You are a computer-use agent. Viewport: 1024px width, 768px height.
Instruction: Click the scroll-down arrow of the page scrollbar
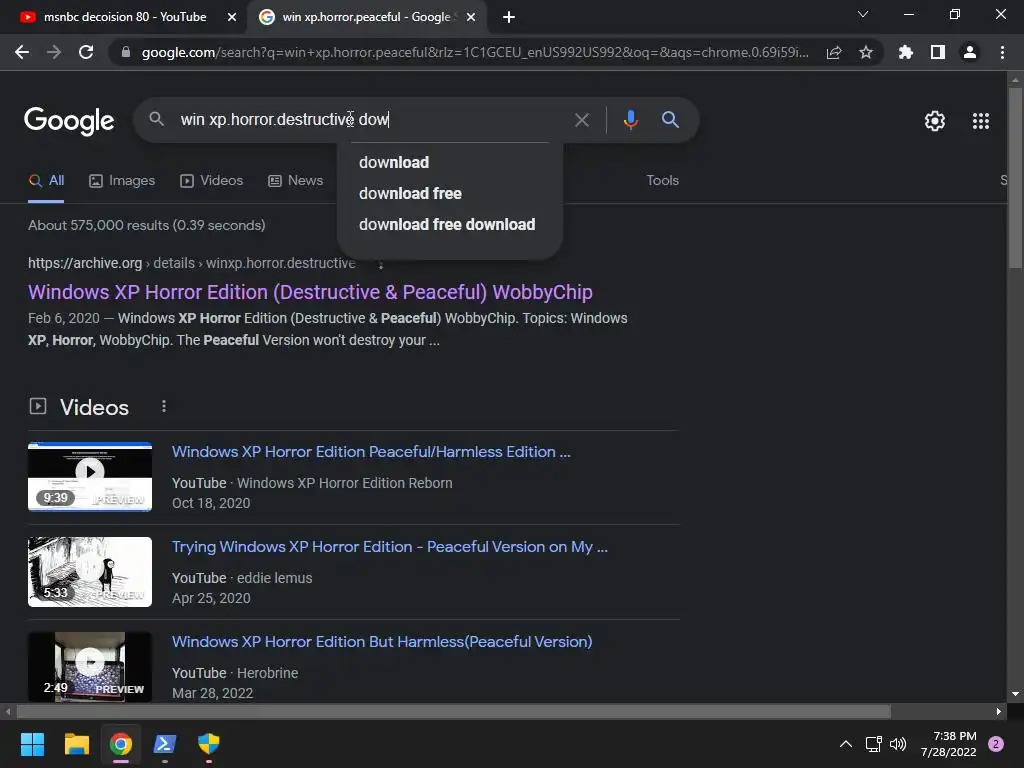click(x=1015, y=694)
